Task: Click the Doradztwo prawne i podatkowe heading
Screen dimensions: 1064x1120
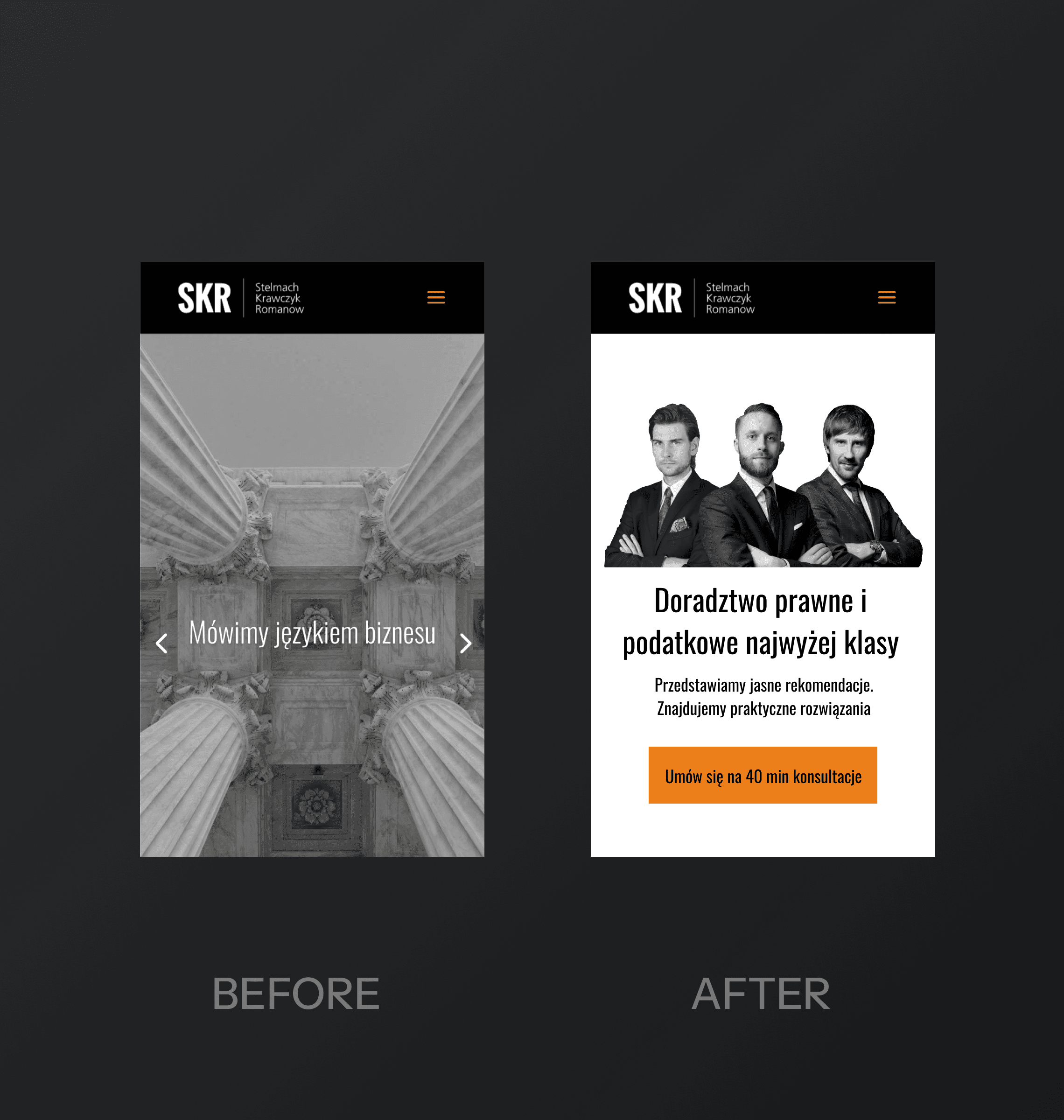Action: pos(761,622)
